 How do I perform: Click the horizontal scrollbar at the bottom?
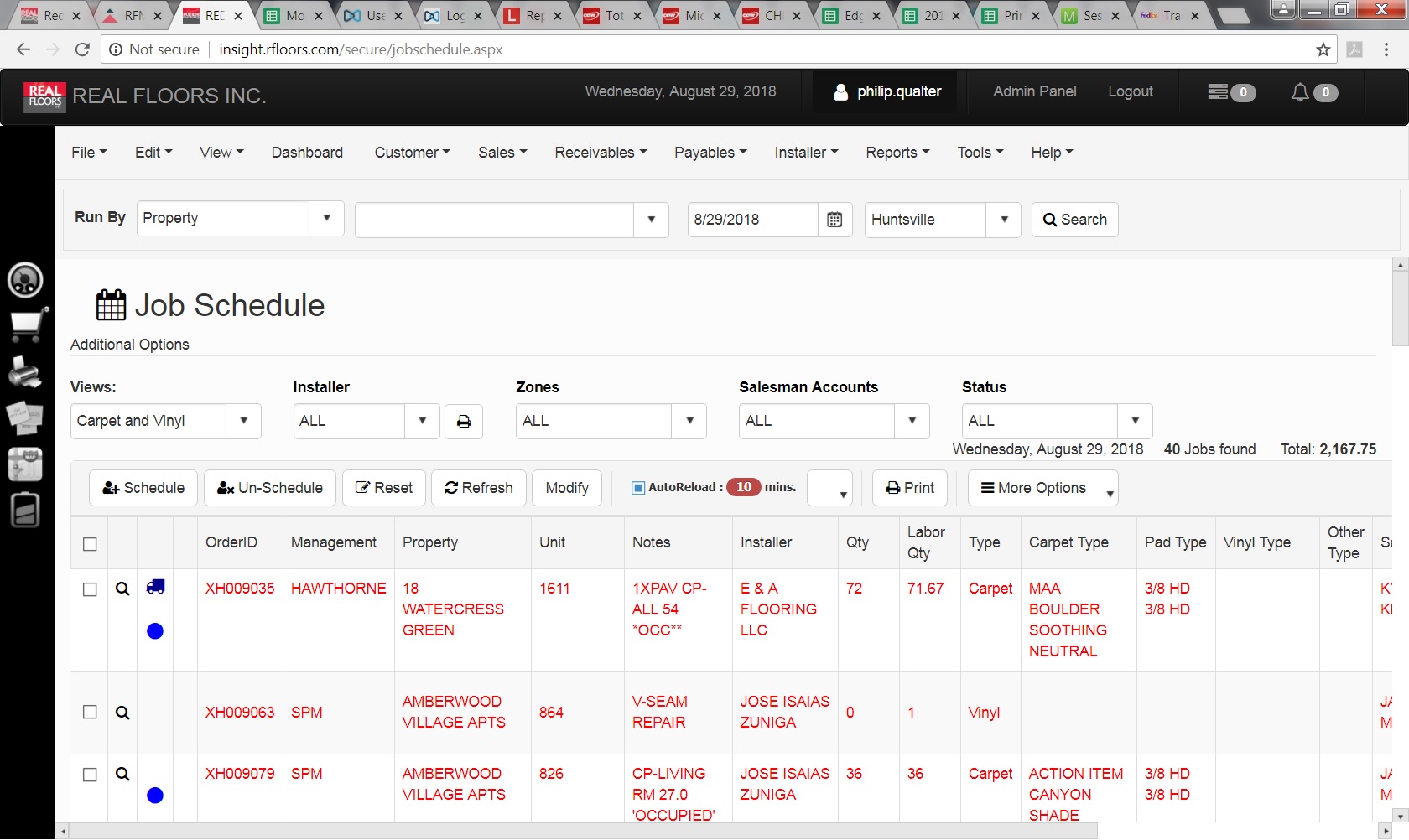(x=583, y=832)
